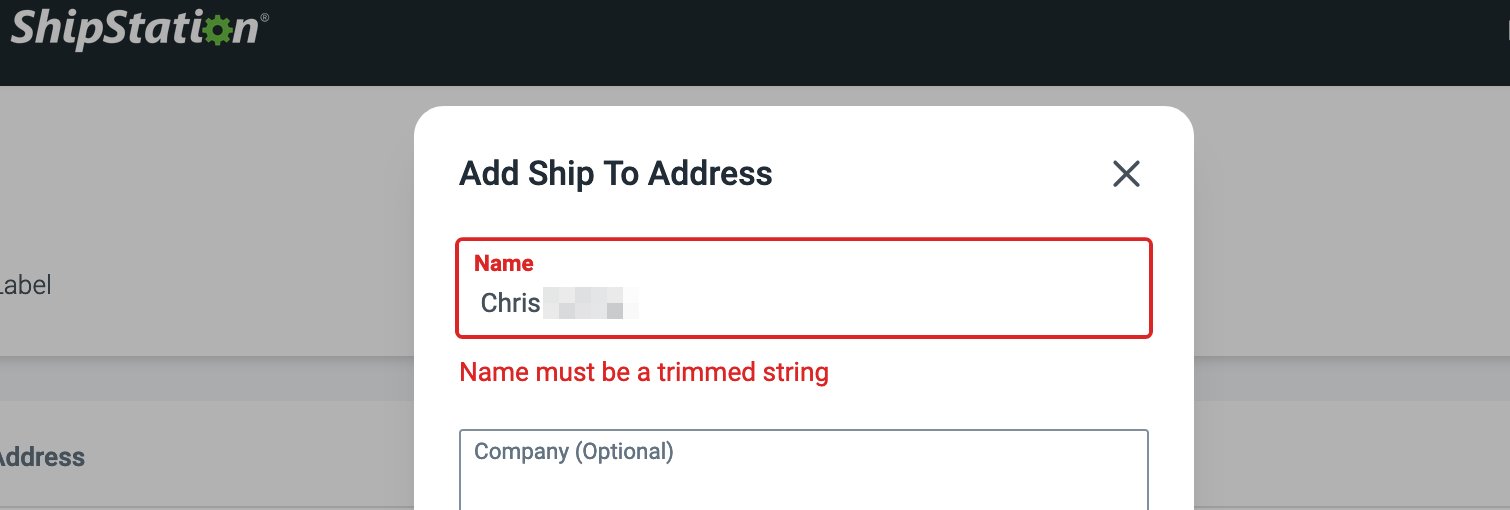The height and width of the screenshot is (510, 1510).
Task: Click the 'Address' heading behind the dialog
Action: click(x=40, y=457)
